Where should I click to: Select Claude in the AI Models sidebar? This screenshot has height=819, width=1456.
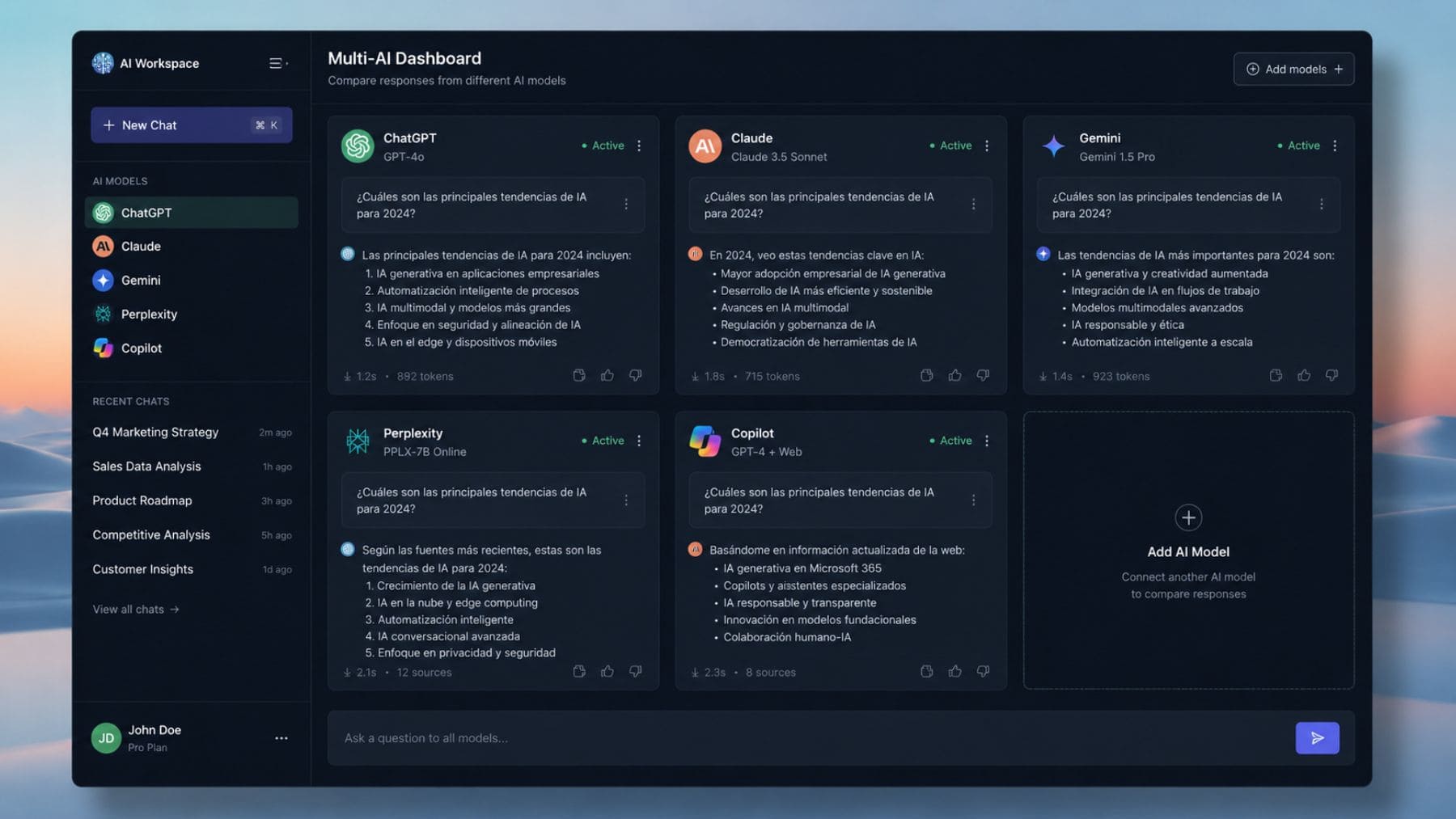pos(192,247)
